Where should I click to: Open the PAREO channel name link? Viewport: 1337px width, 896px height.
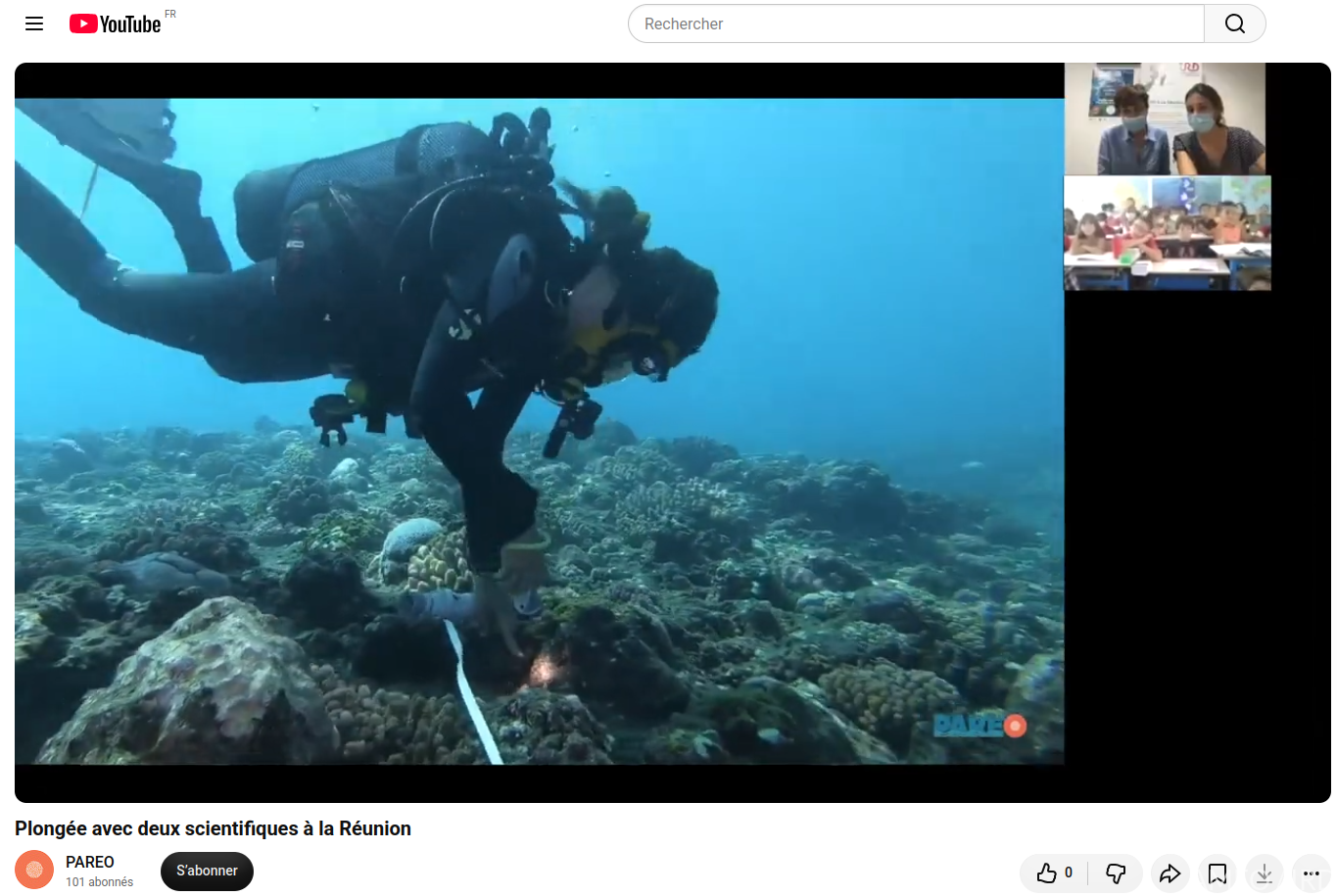tap(90, 862)
